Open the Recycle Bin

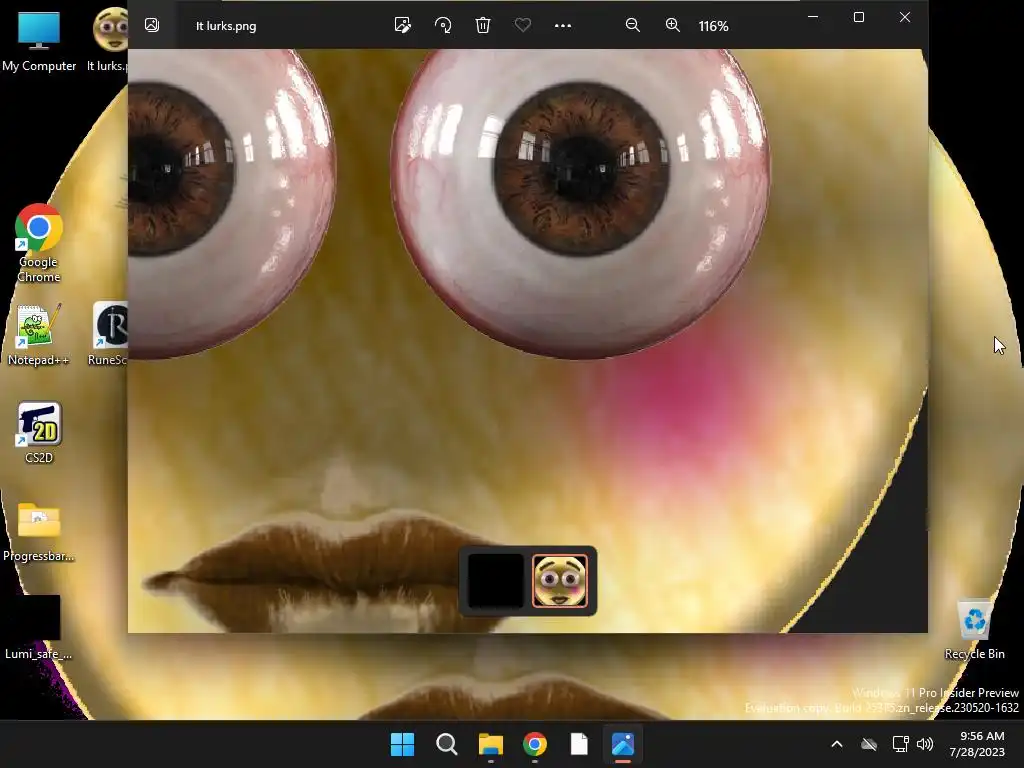974,628
